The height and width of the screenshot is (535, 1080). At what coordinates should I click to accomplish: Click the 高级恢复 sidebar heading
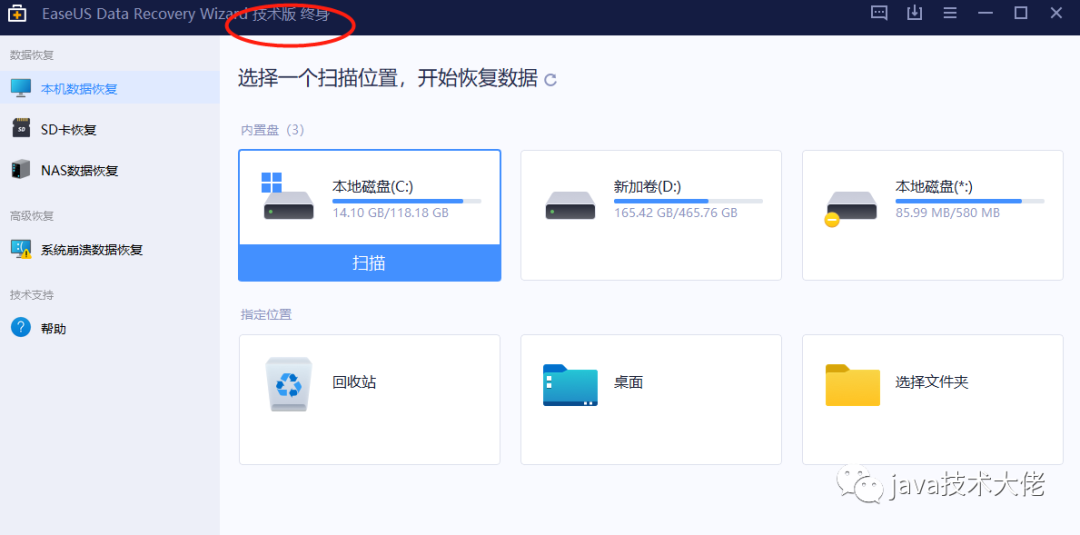pyautogui.click(x=32, y=216)
